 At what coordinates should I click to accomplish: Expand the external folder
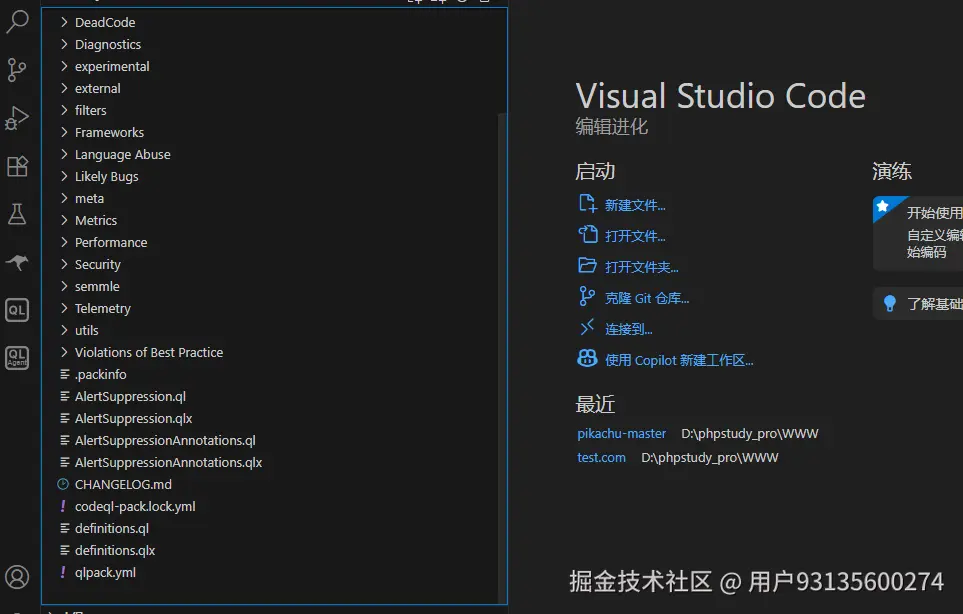click(x=64, y=88)
